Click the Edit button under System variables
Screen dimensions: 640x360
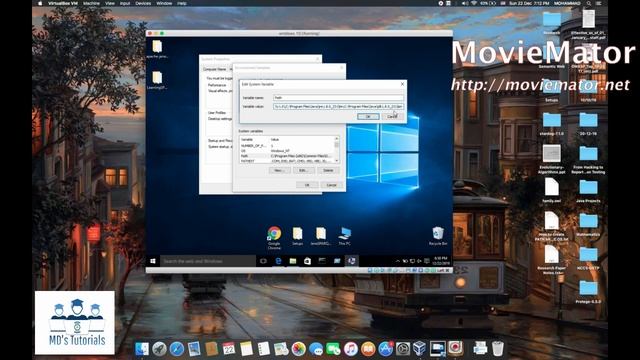click(x=304, y=170)
